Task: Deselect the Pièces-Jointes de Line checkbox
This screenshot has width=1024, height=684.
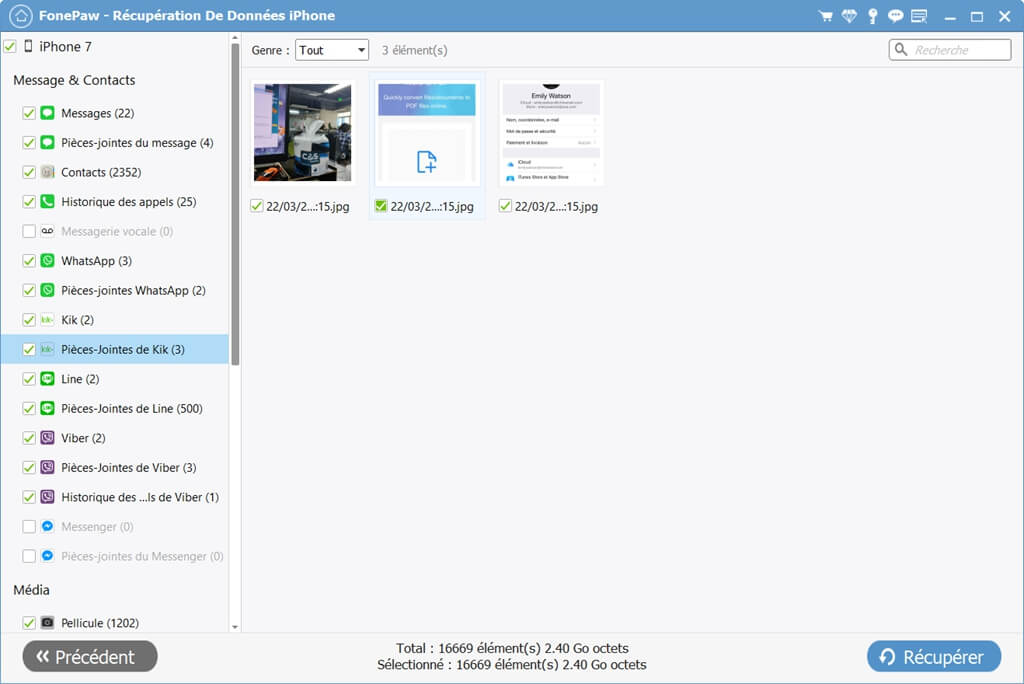Action: pos(29,408)
